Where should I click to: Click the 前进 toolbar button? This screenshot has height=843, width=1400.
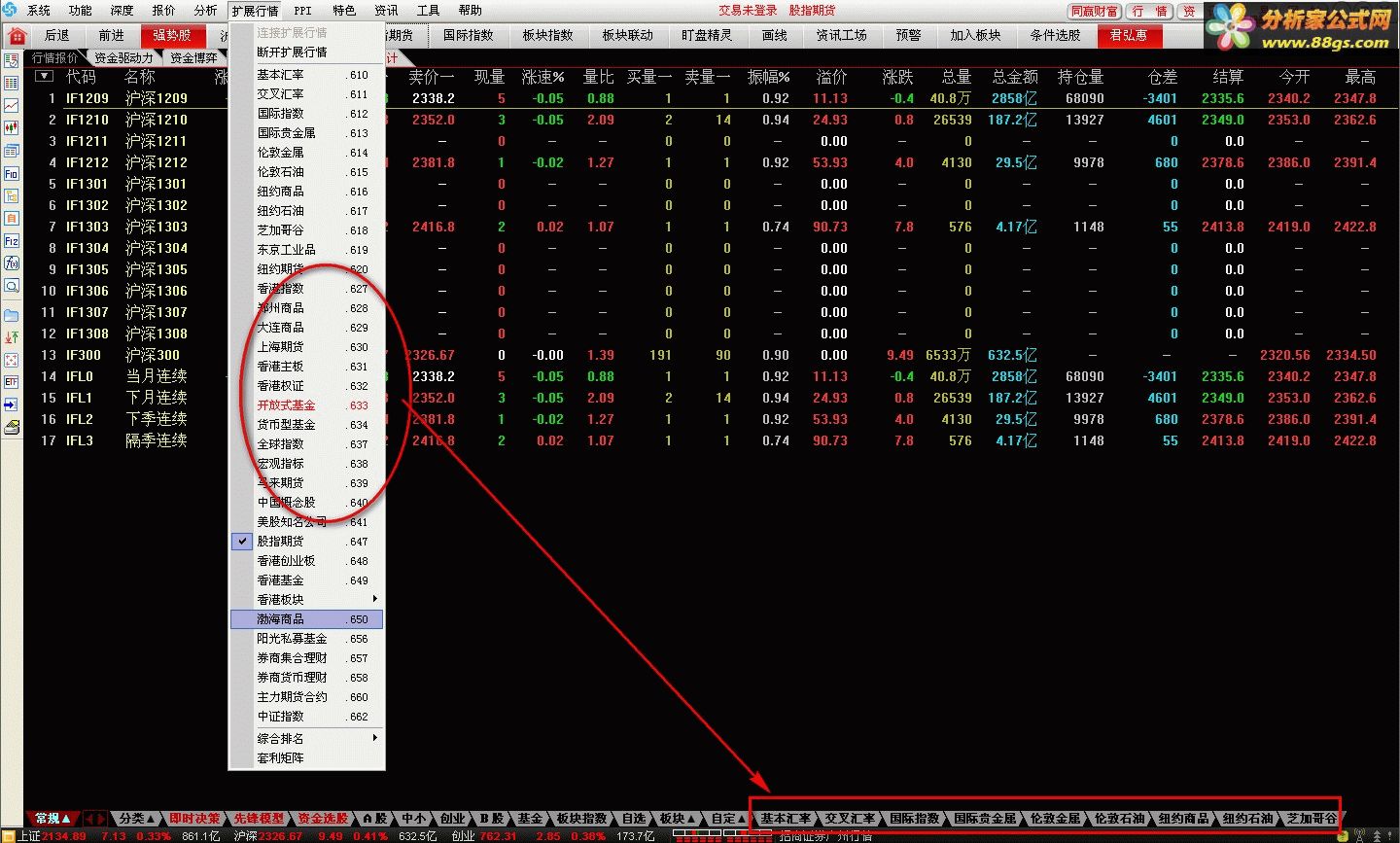click(112, 36)
